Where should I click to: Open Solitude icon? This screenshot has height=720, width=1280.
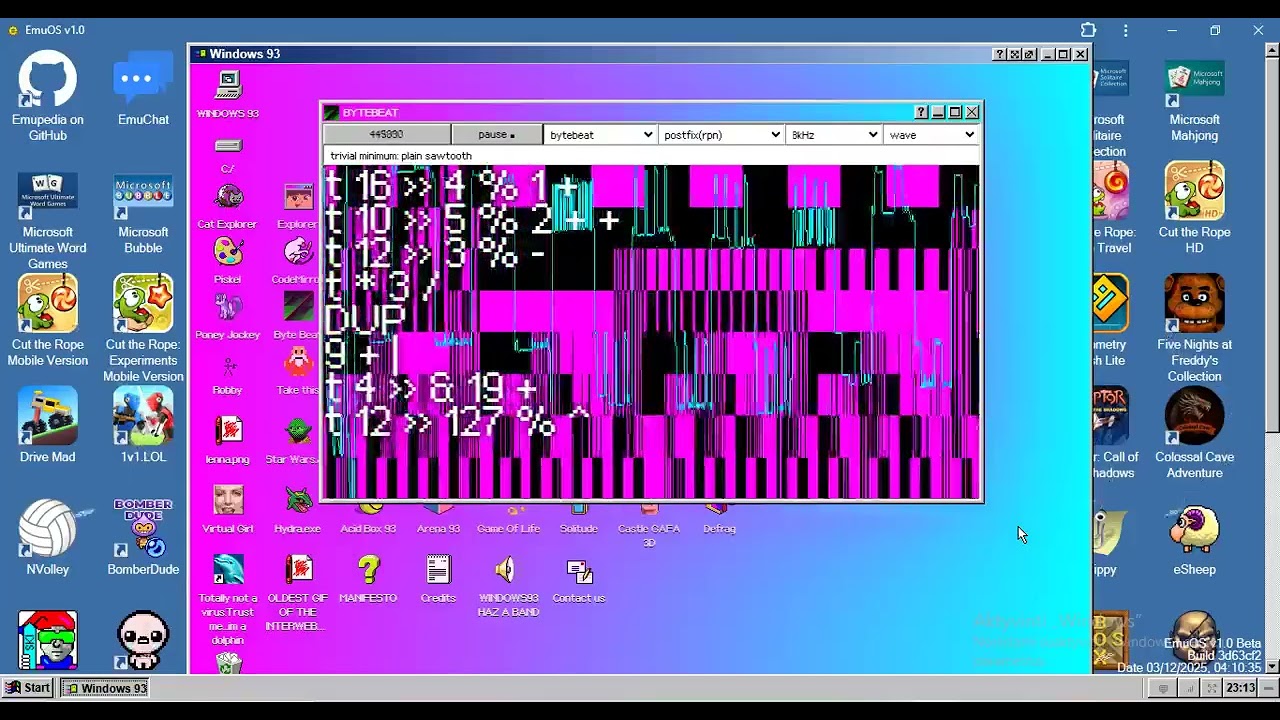coord(579,520)
